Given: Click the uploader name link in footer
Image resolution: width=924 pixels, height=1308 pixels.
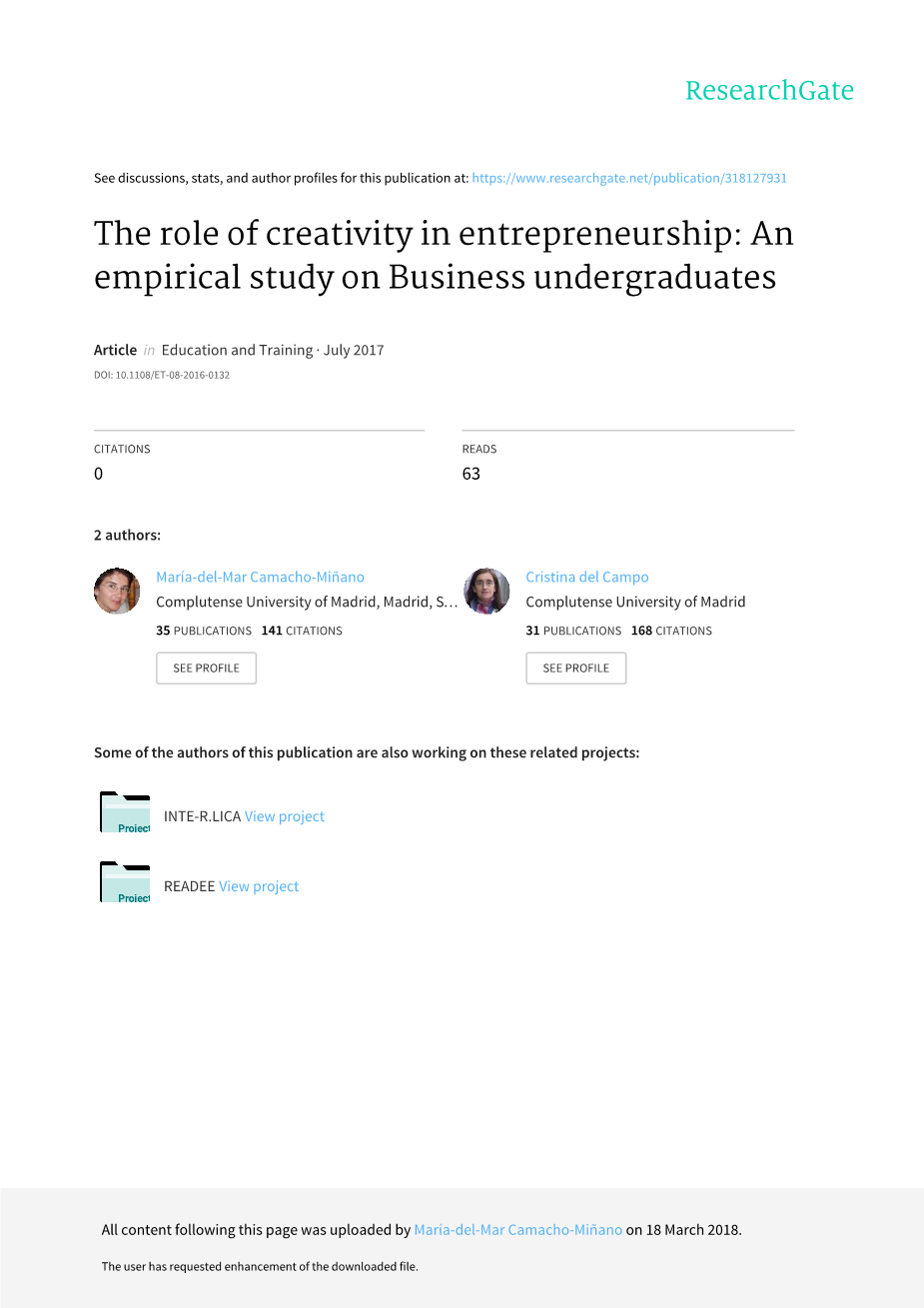Looking at the screenshot, I should (517, 1230).
